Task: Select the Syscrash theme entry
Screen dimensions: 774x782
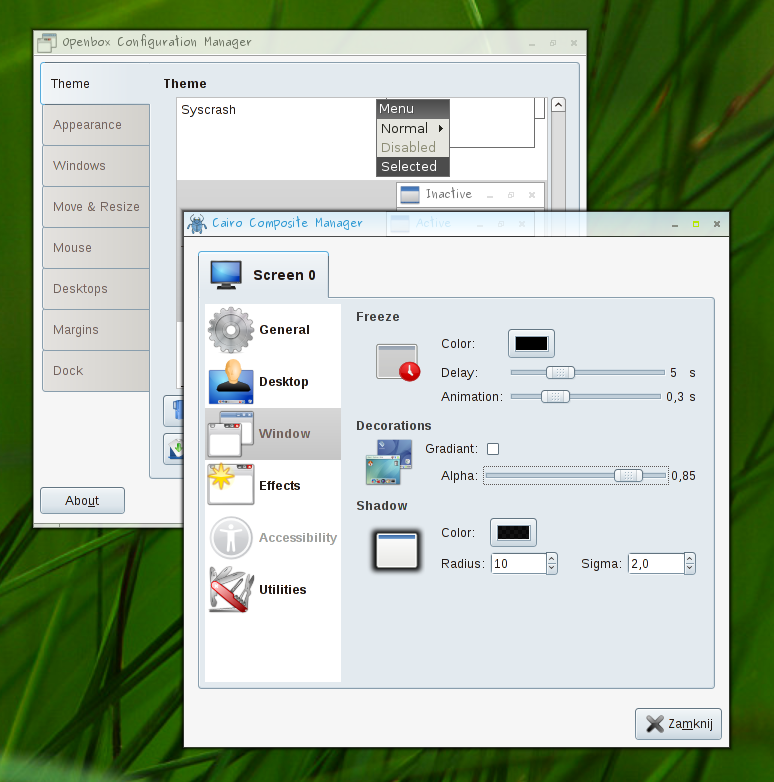Action: tap(208, 110)
